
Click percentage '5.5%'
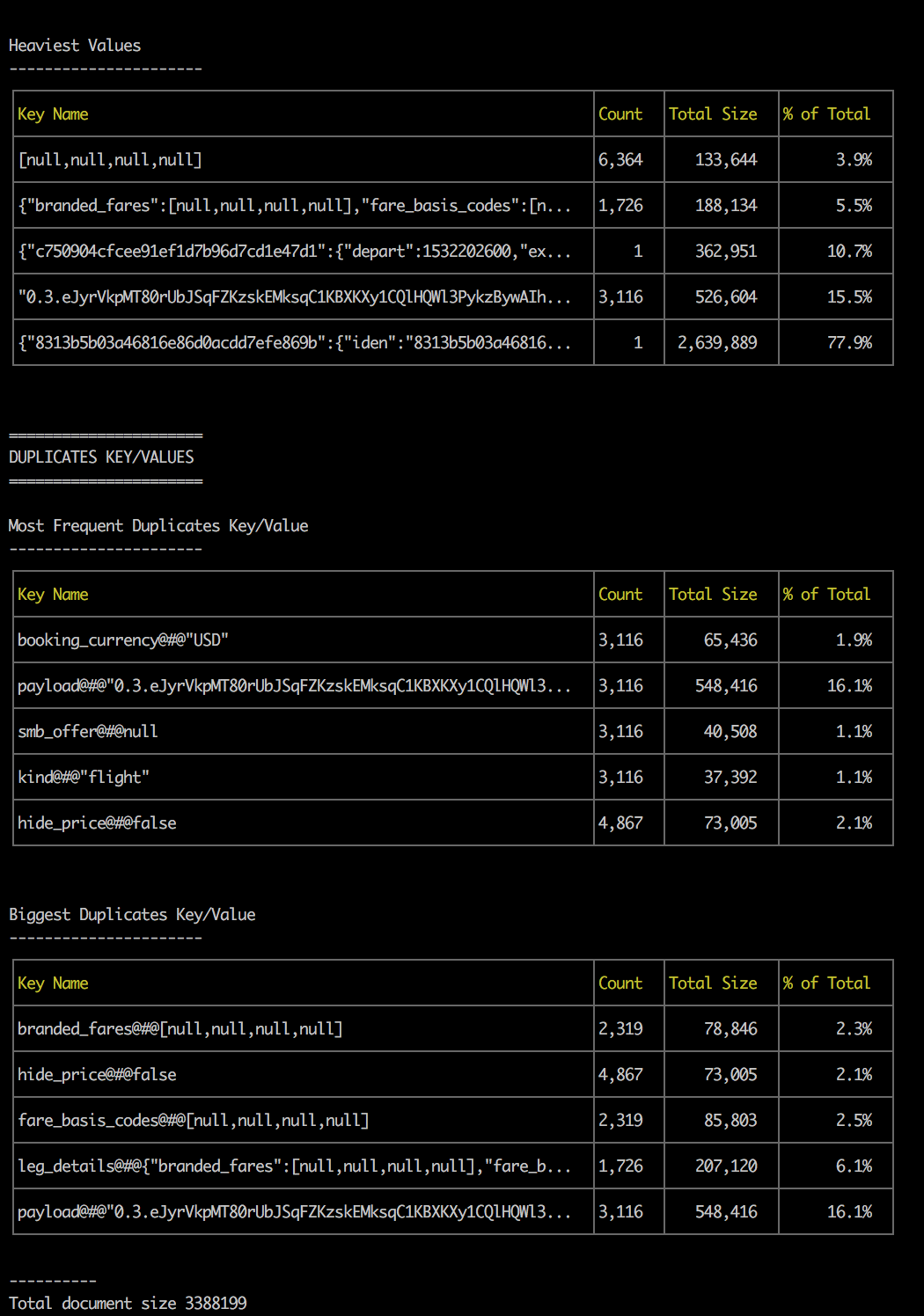pyautogui.click(x=854, y=206)
